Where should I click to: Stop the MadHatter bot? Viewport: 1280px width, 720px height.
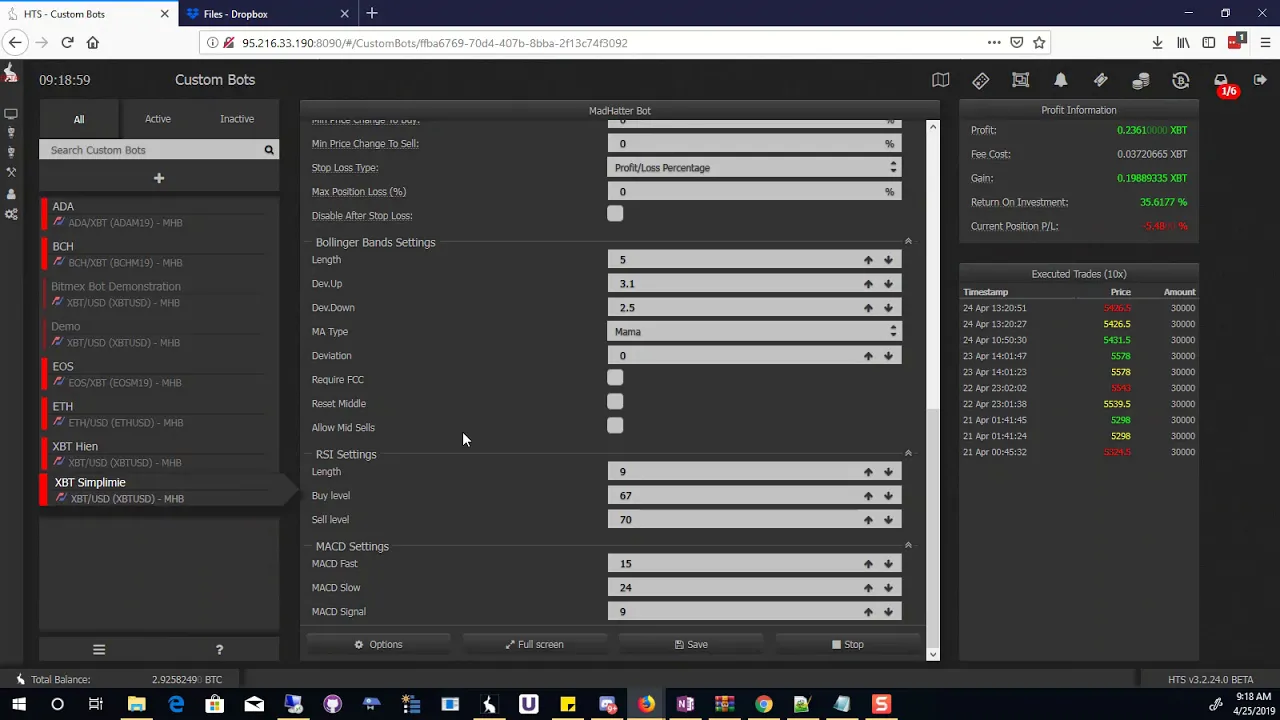click(x=848, y=645)
